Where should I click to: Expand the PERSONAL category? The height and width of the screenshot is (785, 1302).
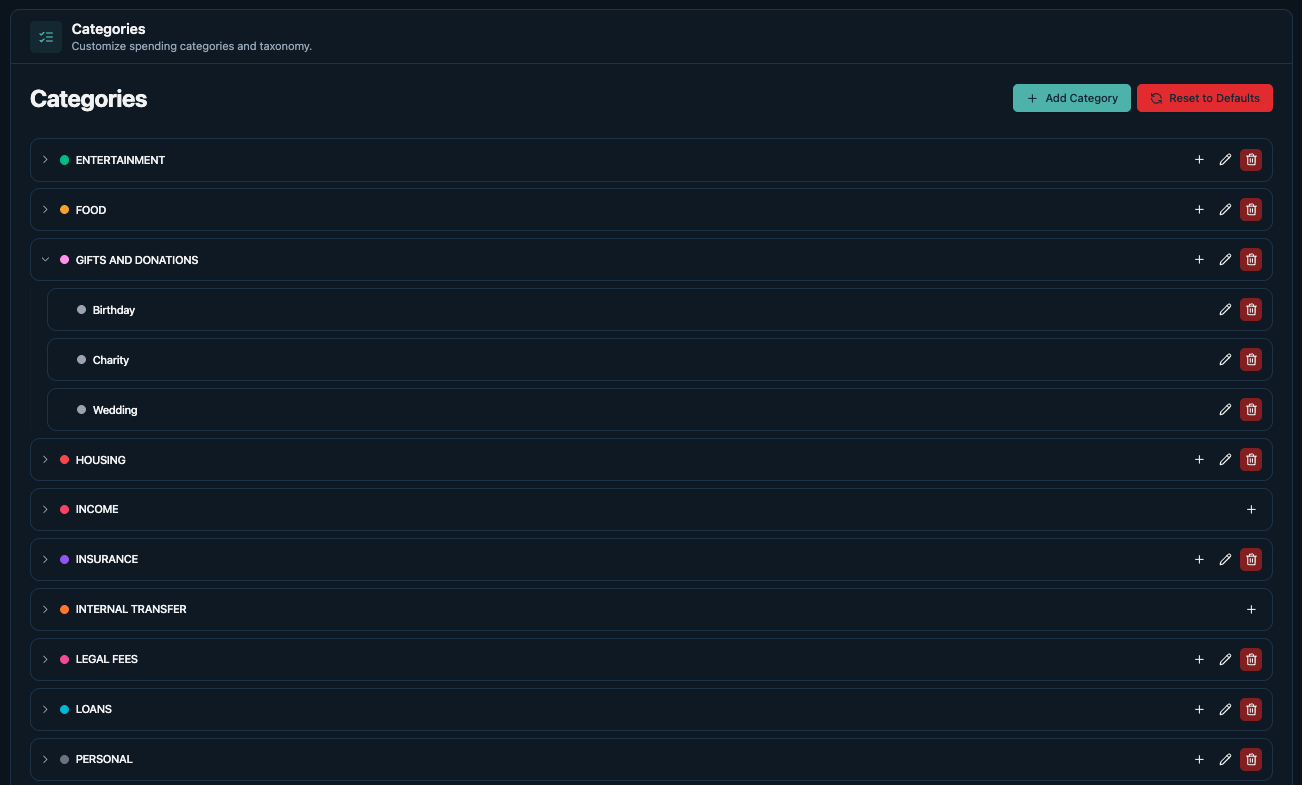(45, 759)
